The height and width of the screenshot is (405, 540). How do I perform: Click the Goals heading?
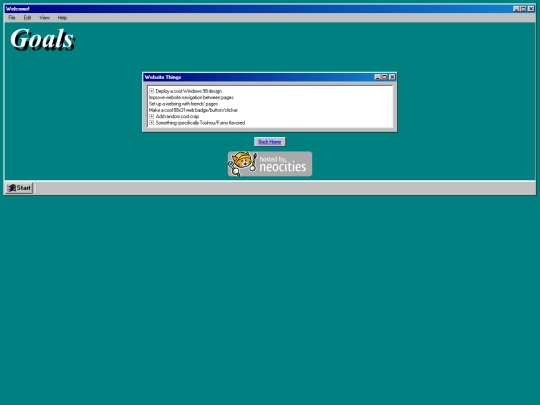point(42,39)
